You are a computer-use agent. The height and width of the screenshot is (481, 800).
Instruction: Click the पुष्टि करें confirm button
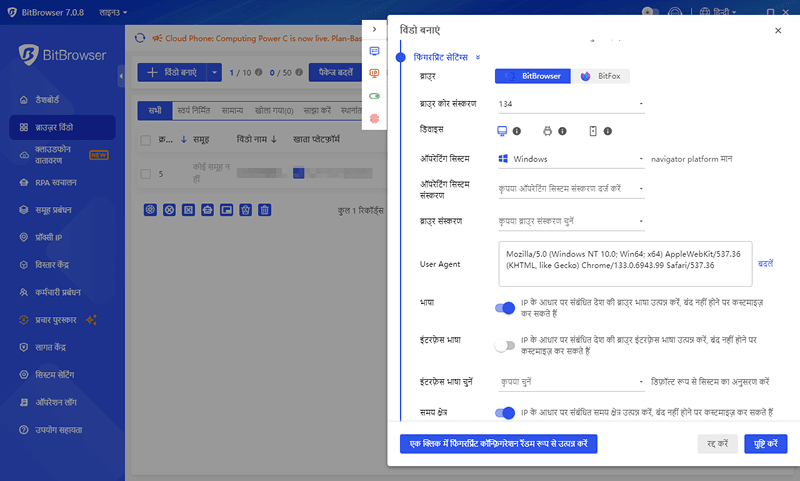pos(766,443)
